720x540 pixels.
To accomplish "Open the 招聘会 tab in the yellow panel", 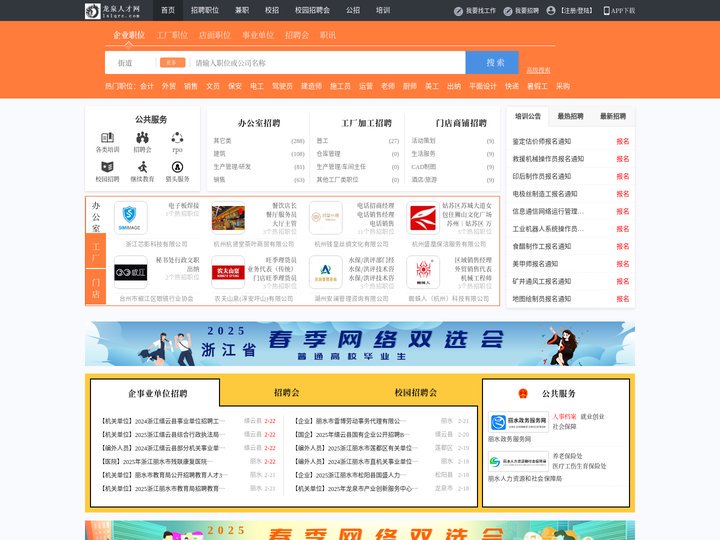I will pyautogui.click(x=287, y=393).
